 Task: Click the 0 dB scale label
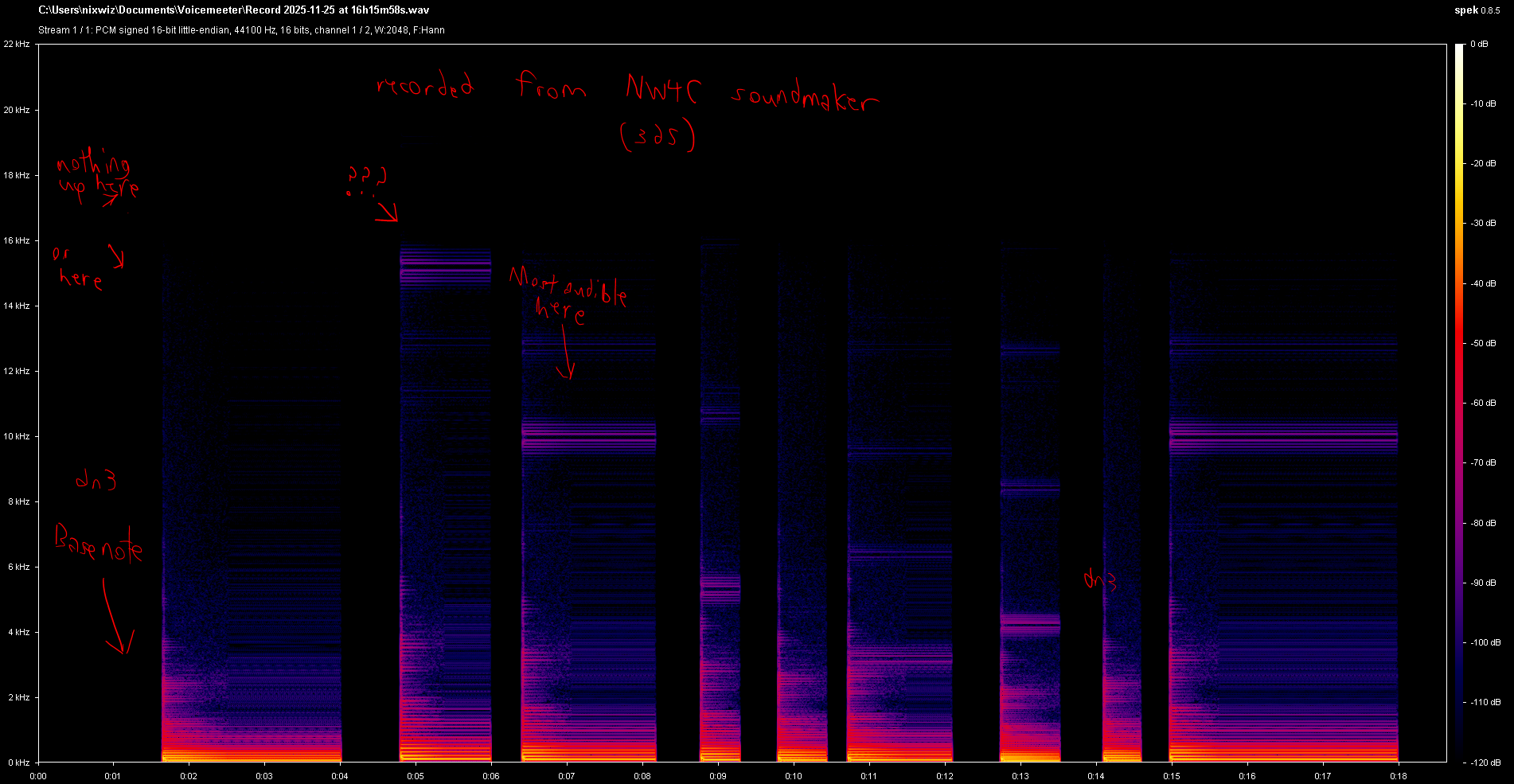pyautogui.click(x=1479, y=44)
